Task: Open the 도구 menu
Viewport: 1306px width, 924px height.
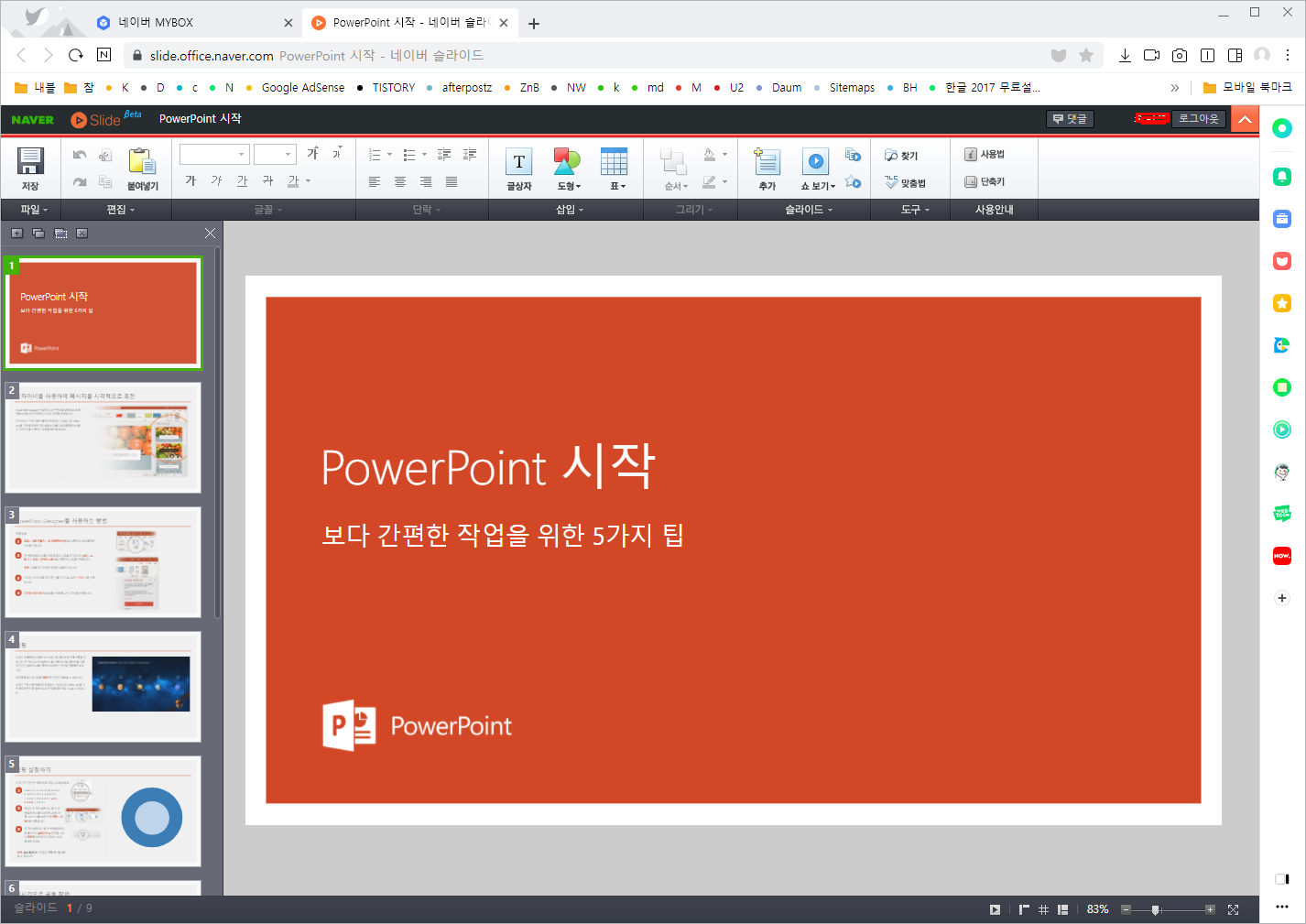Action: (914, 210)
